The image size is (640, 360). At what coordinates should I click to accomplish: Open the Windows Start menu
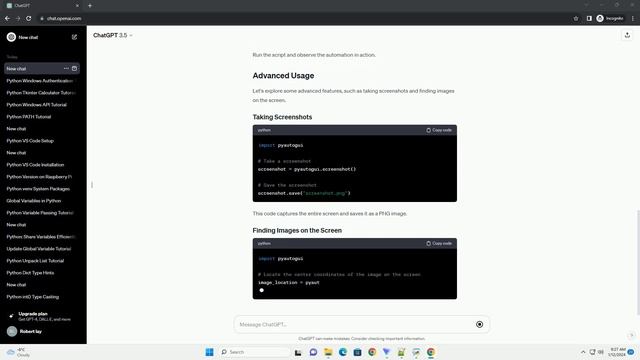pyautogui.click(x=209, y=352)
